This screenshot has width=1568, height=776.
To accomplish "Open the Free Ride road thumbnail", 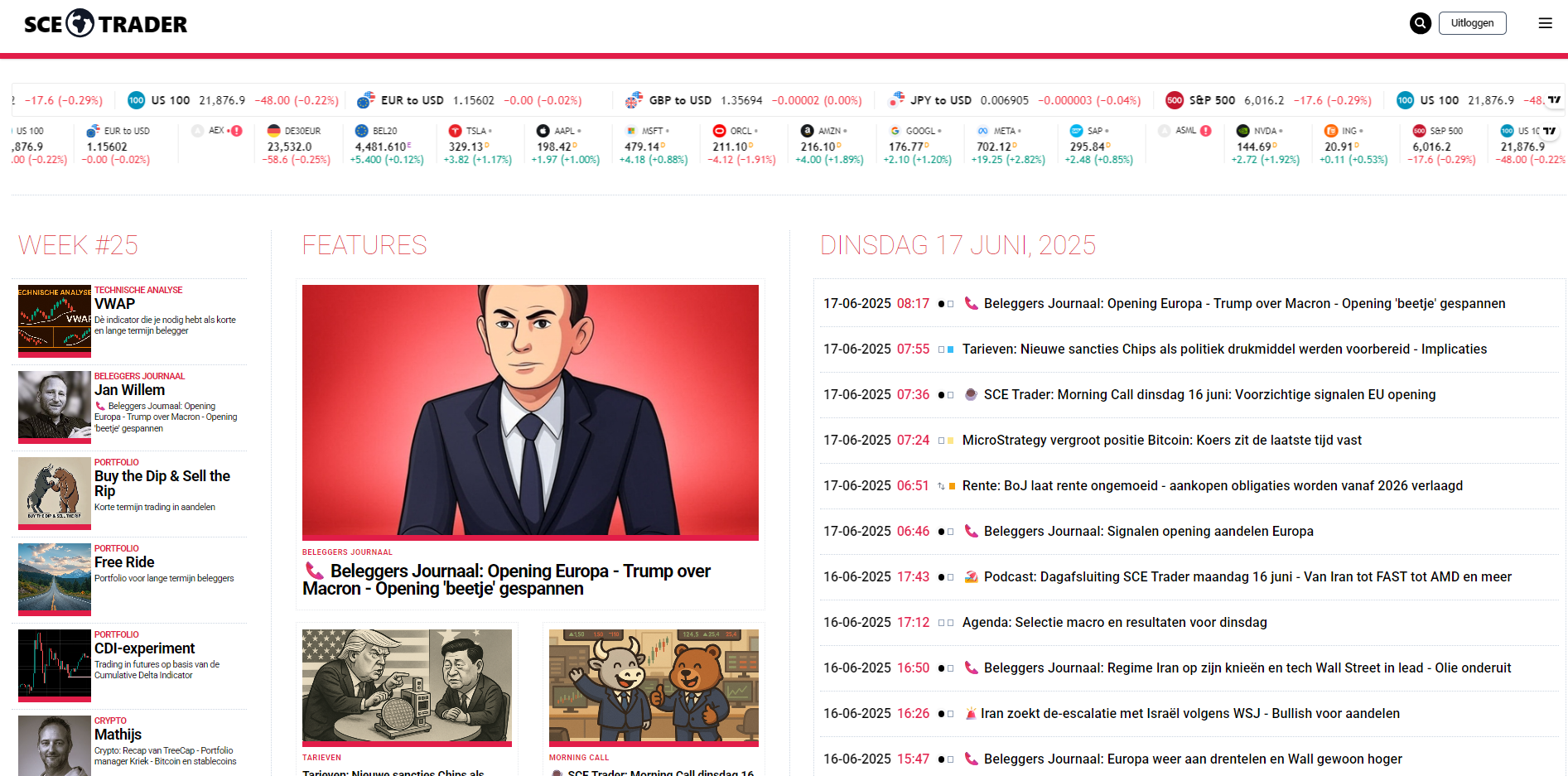I will point(55,579).
